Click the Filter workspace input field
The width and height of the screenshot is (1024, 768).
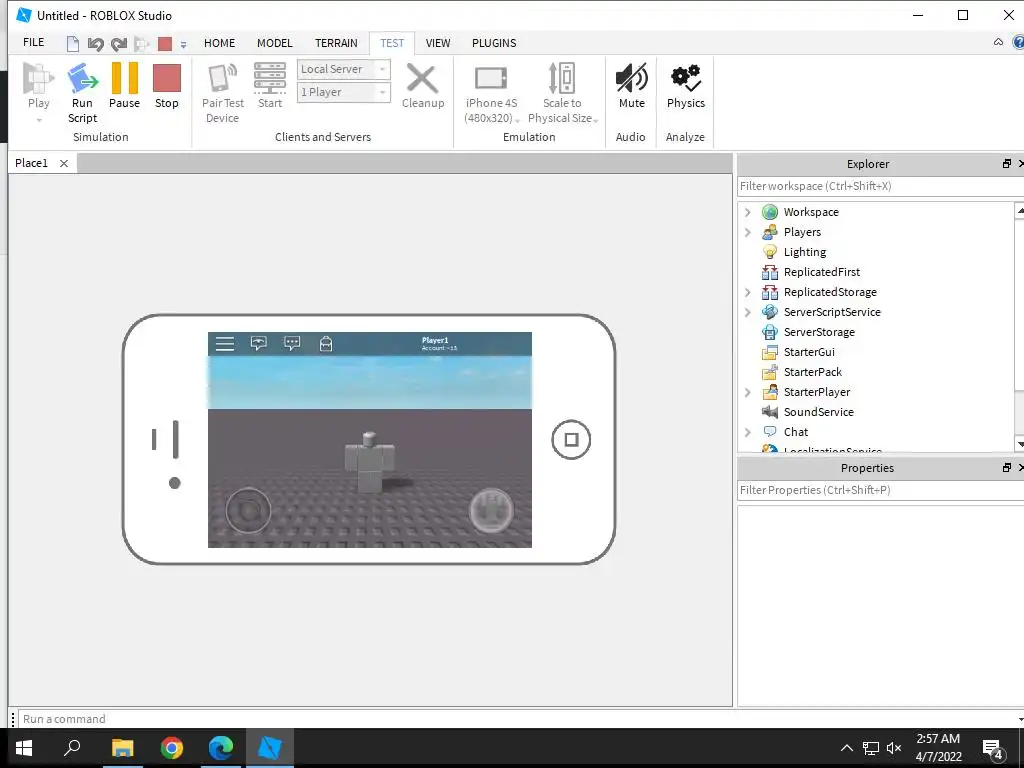click(x=880, y=186)
